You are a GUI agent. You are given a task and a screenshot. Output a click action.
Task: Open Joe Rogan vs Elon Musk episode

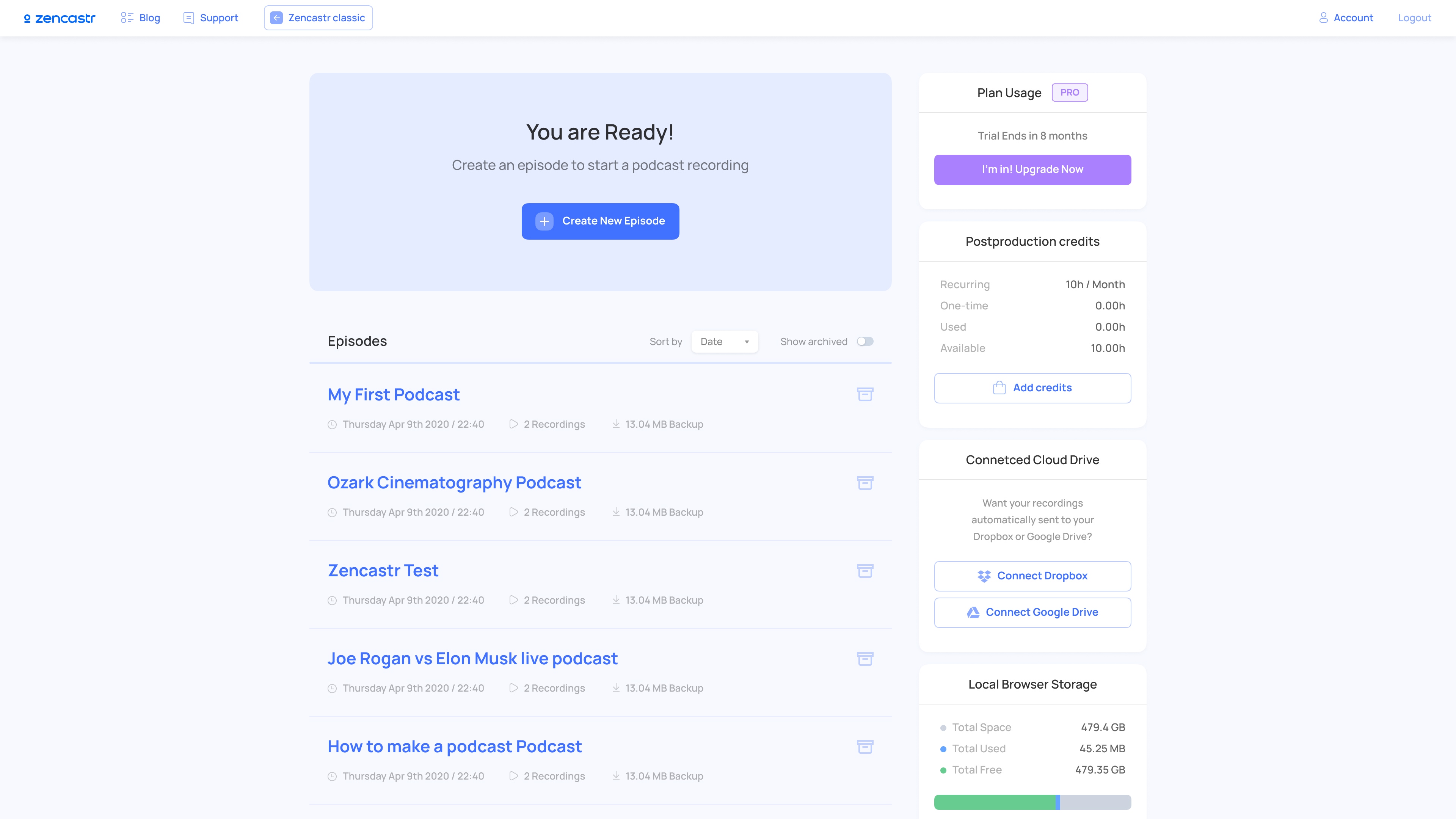pyautogui.click(x=472, y=659)
